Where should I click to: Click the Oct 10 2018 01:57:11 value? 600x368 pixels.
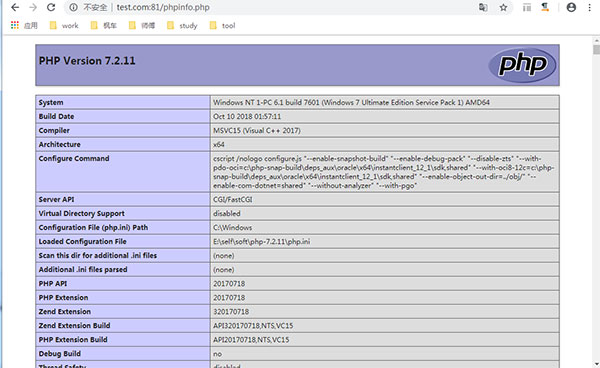click(247, 116)
